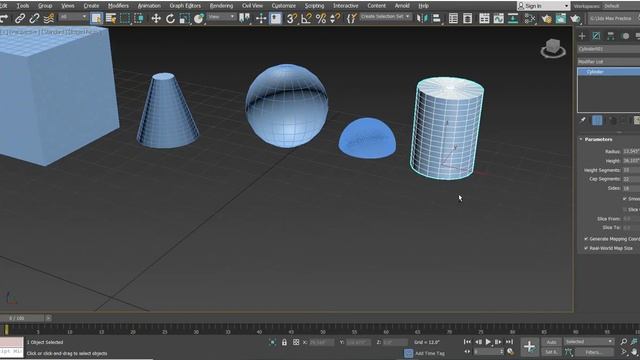Screen dimensions: 640x360
Task: Open the Arnold menu
Action: pyautogui.click(x=402, y=6)
